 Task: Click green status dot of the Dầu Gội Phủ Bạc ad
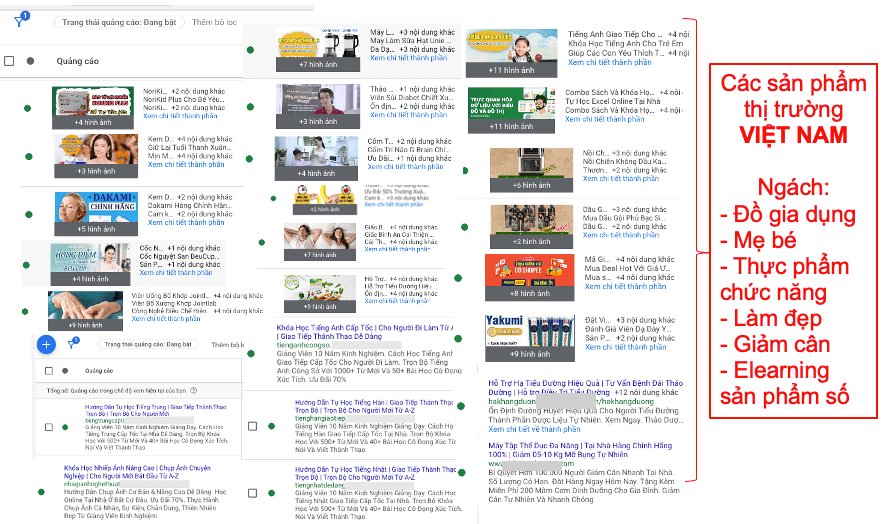click(464, 227)
